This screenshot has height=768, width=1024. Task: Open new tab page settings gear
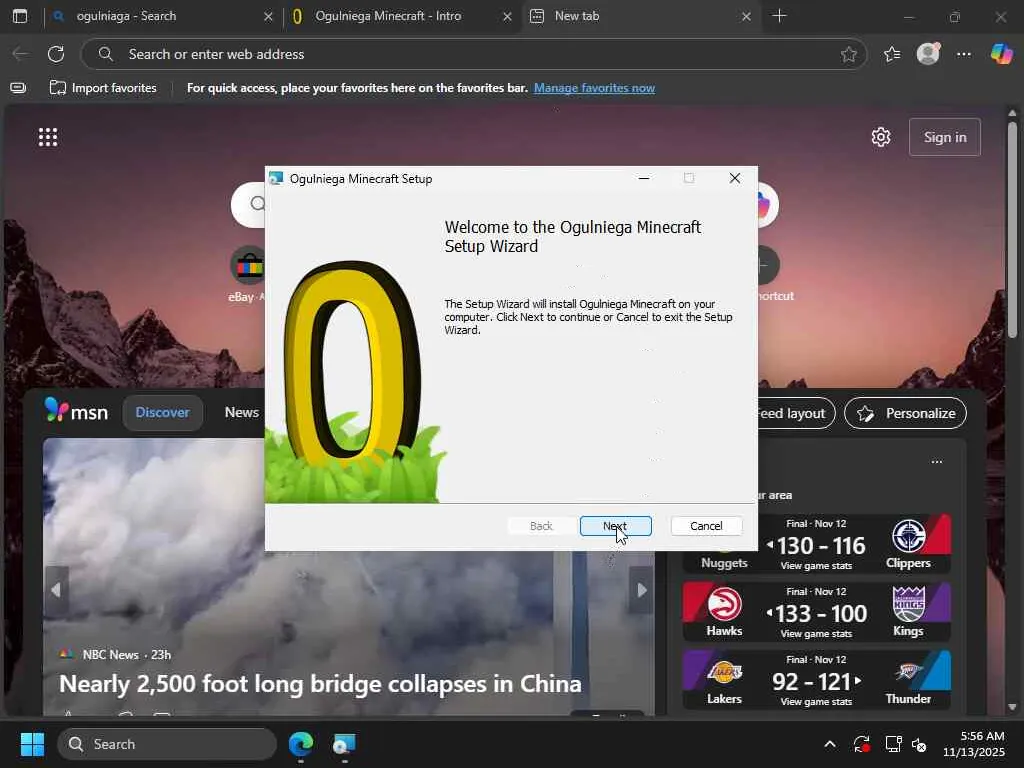(x=880, y=137)
